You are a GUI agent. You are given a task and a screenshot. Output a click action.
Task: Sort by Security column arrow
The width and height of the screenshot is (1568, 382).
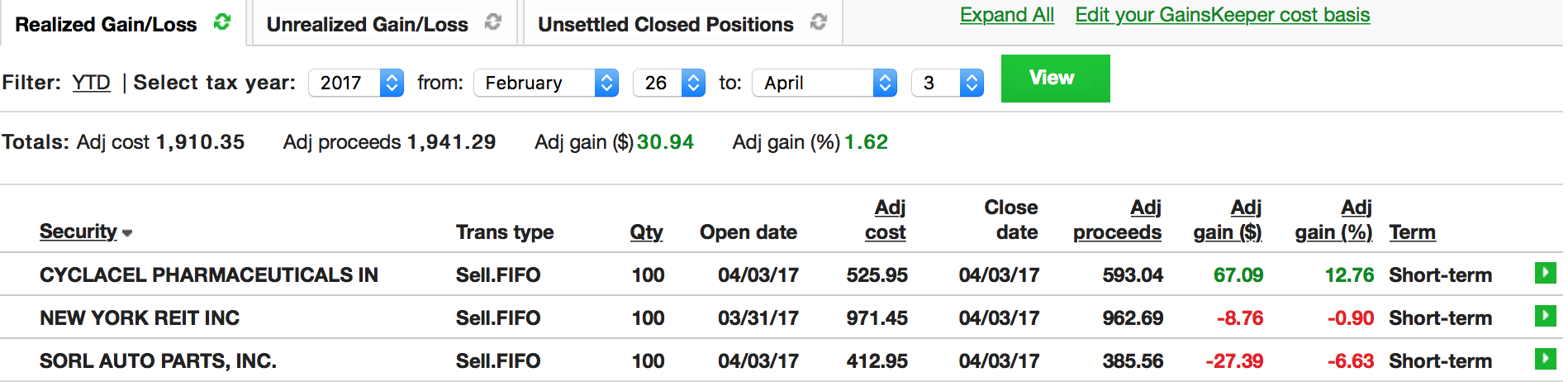[x=127, y=233]
